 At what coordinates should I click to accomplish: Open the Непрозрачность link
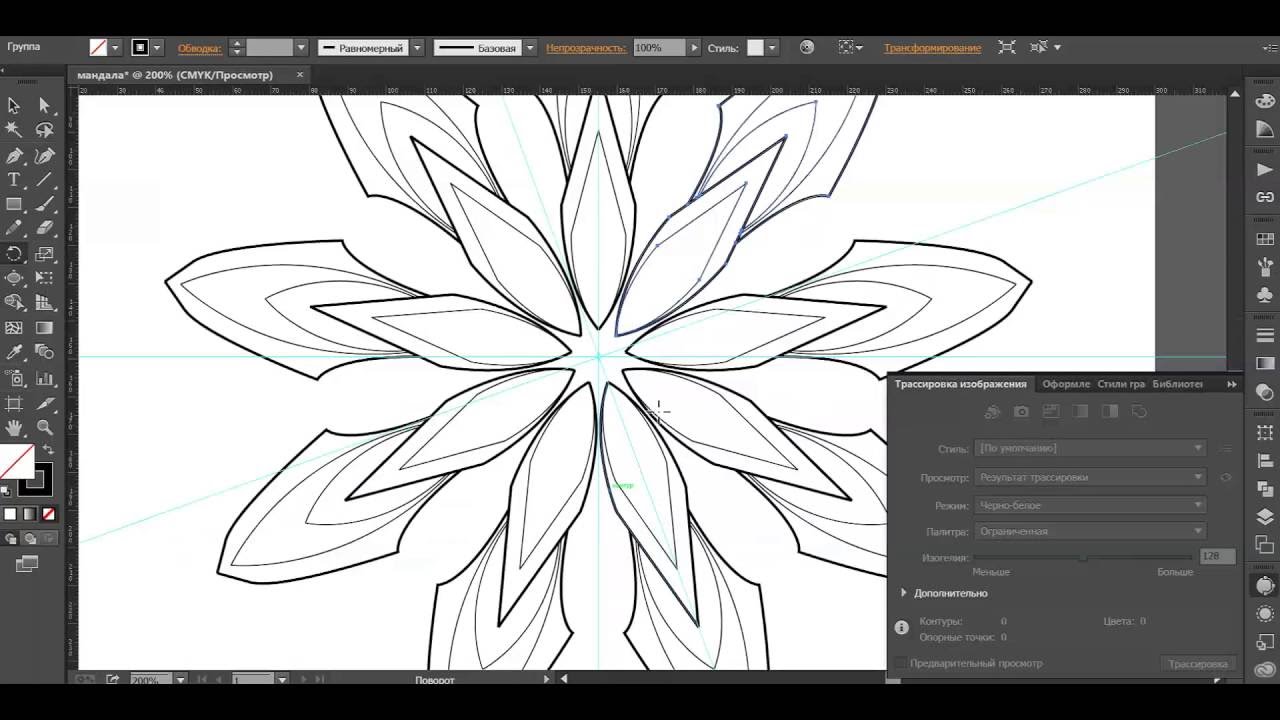586,48
